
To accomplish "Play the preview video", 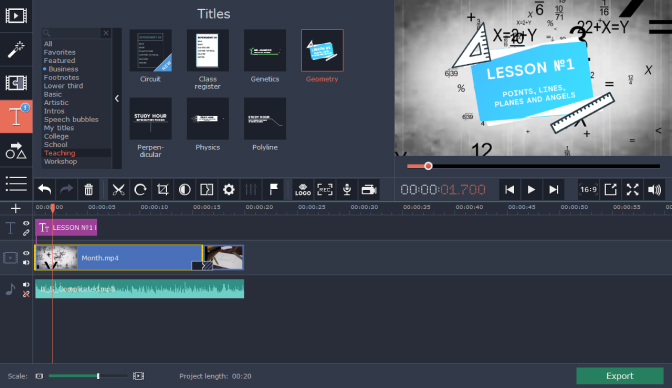I will (531, 189).
